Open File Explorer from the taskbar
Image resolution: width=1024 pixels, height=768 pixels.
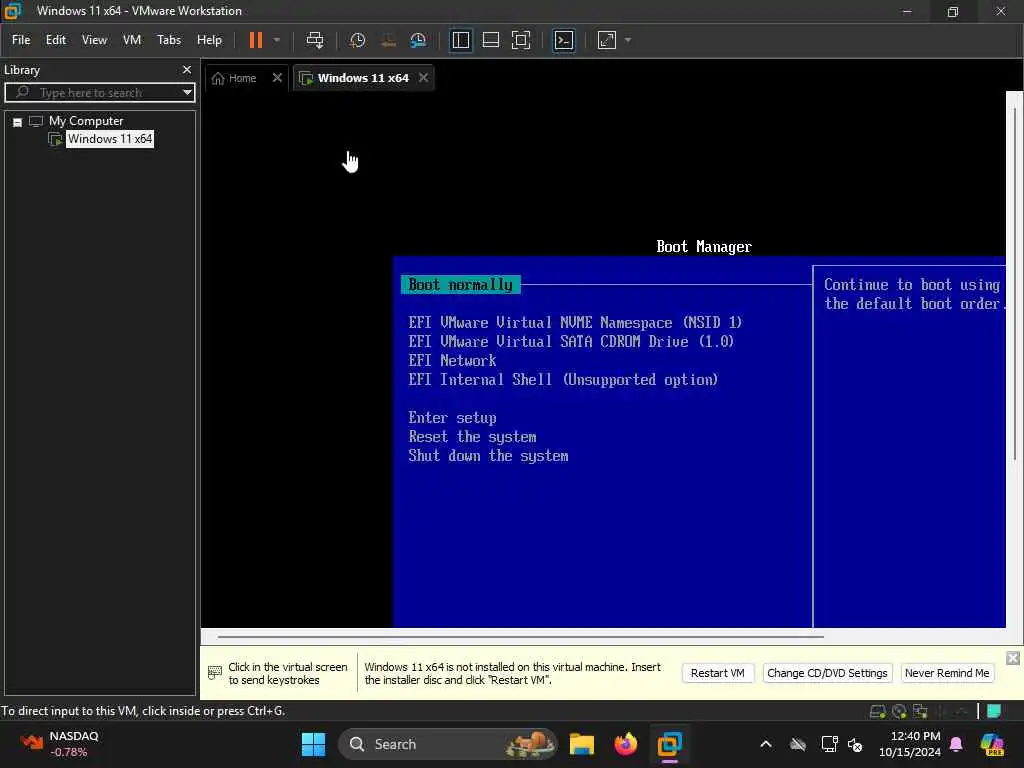581,744
